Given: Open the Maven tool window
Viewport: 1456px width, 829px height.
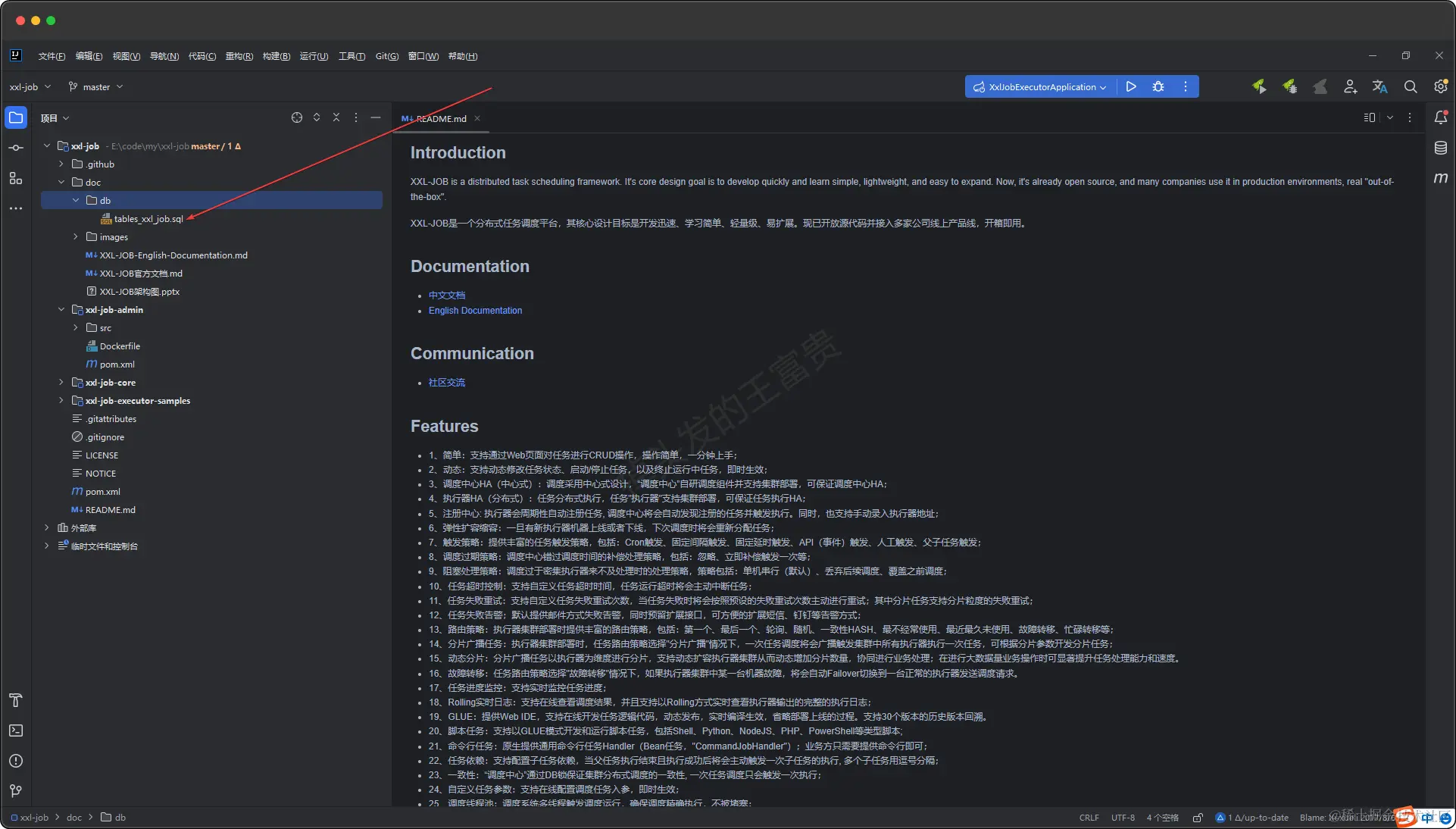Looking at the screenshot, I should (1440, 178).
